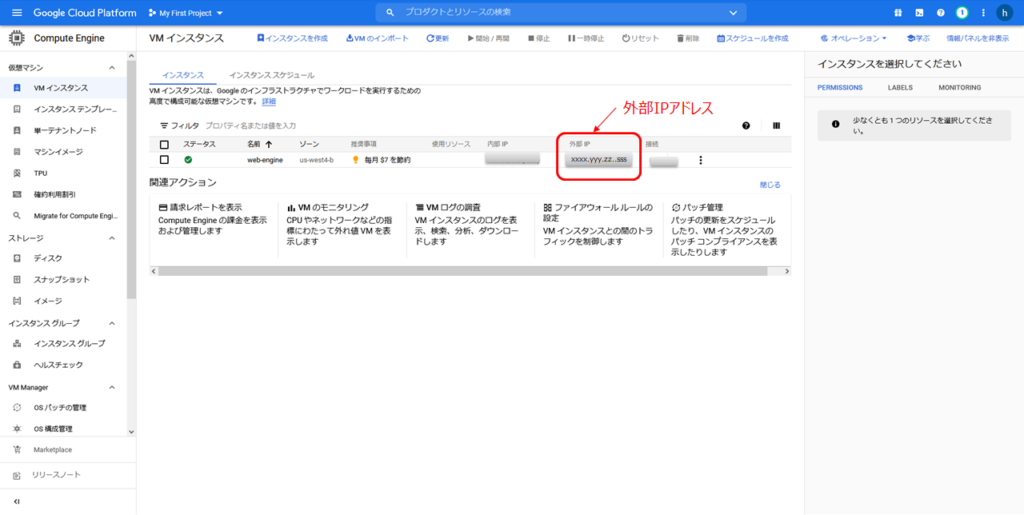Open the Marketplace cart icon in sidebar
This screenshot has width=1024, height=515.
[x=17, y=450]
